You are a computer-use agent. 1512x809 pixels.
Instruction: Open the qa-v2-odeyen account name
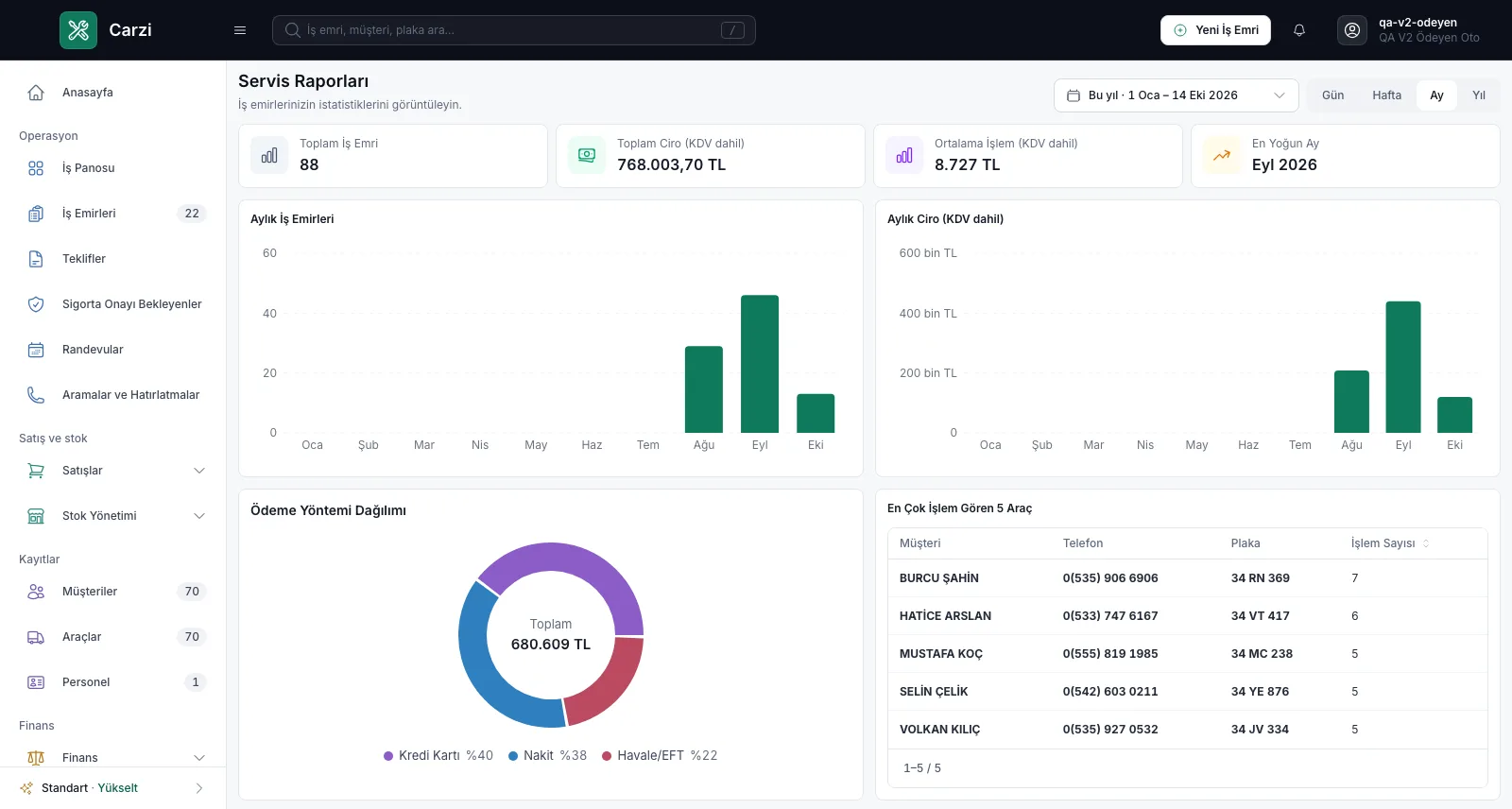pos(1417,23)
